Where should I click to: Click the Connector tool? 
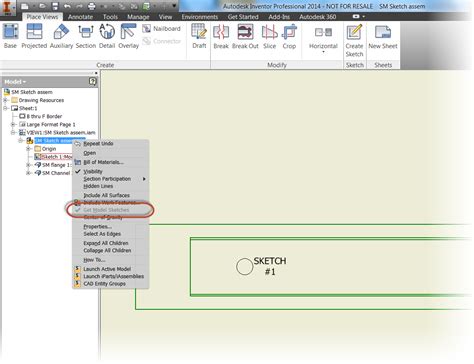(x=162, y=41)
